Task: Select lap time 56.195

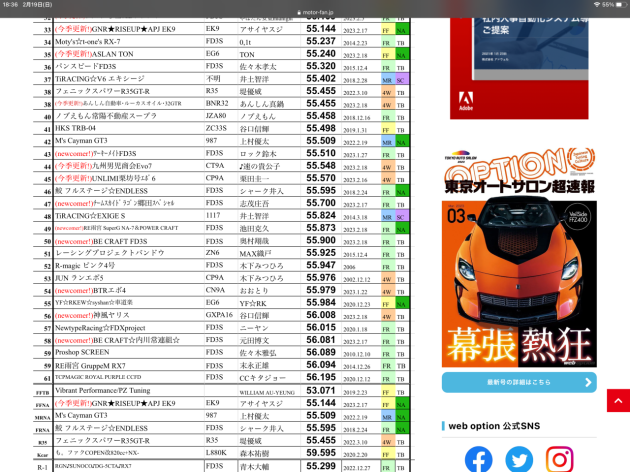Action: 321,377
